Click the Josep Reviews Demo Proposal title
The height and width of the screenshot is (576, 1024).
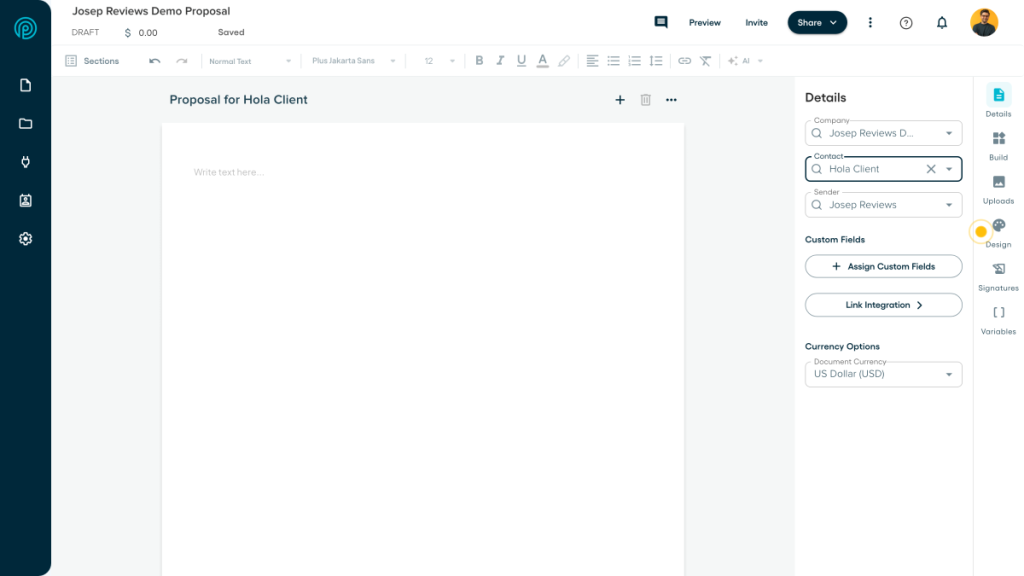tap(151, 11)
